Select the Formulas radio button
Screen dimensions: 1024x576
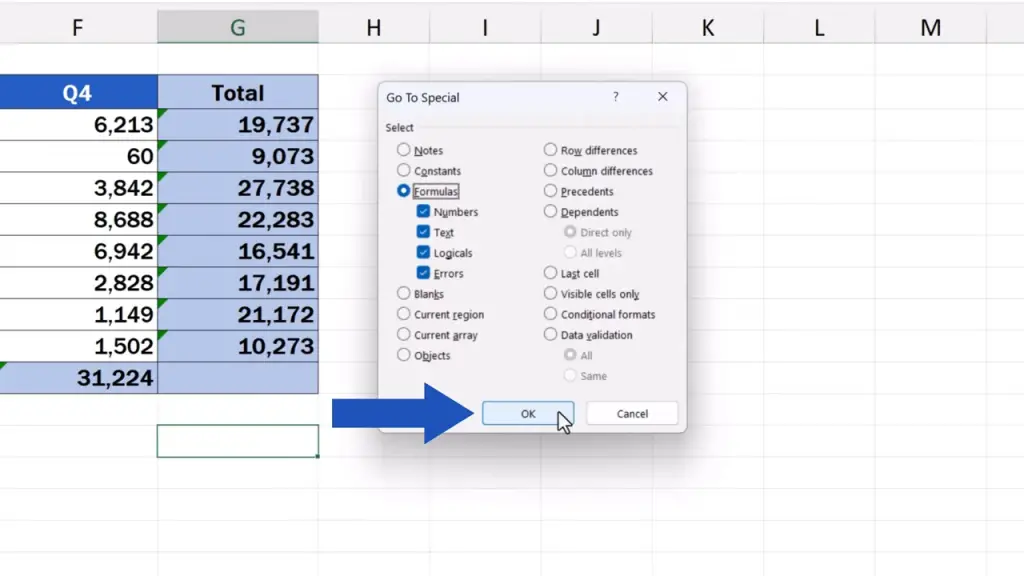click(404, 191)
